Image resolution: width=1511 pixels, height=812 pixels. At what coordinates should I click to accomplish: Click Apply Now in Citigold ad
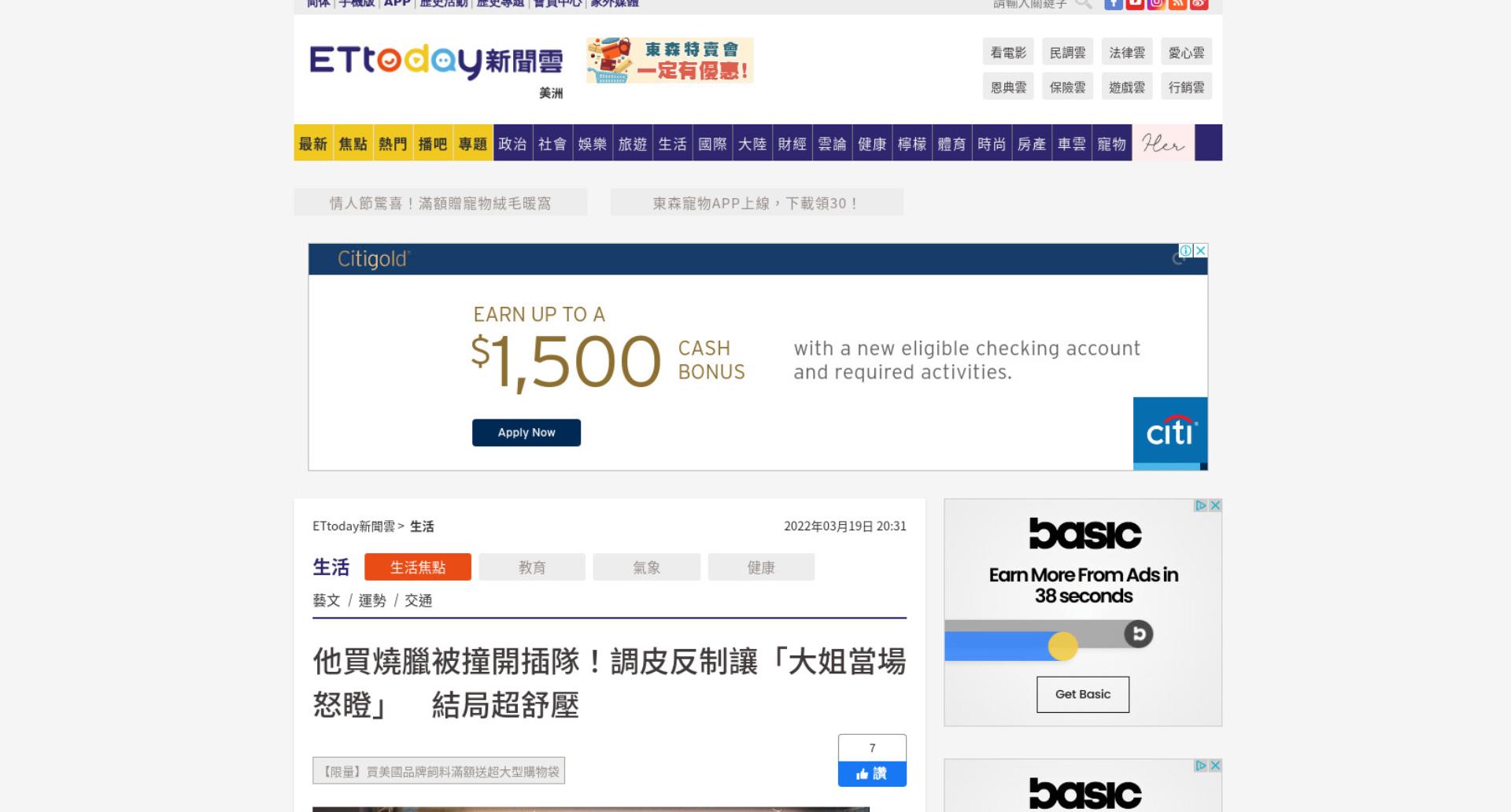[526, 433]
